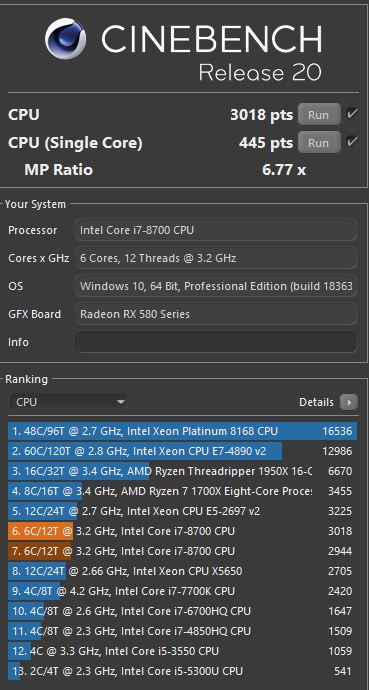Image resolution: width=369 pixels, height=690 pixels.
Task: Select the Processor field showing i7-8700
Action: point(216,230)
